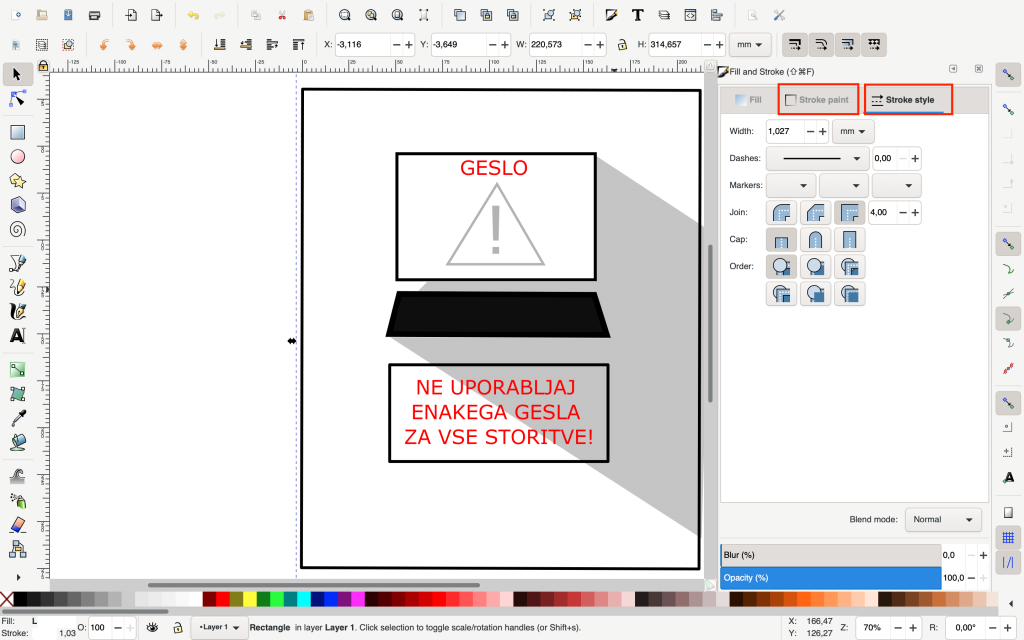Viewport: 1024px width, 640px height.
Task: Click the Print document icon
Action: (95, 15)
